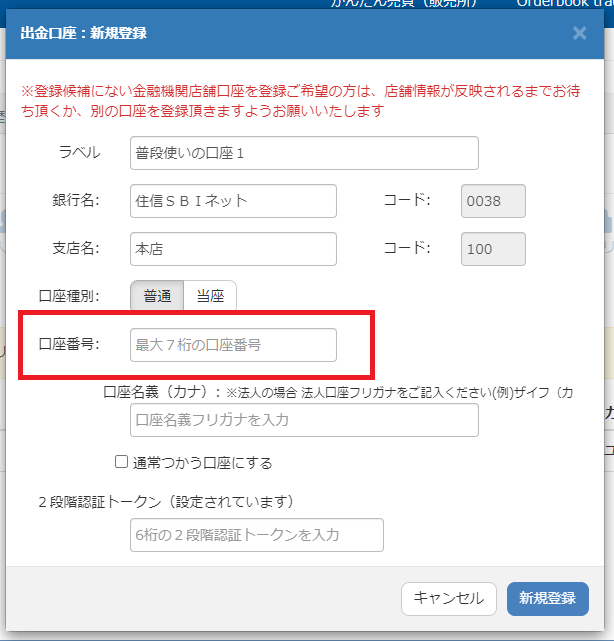Select 当座 account type

tap(210, 296)
